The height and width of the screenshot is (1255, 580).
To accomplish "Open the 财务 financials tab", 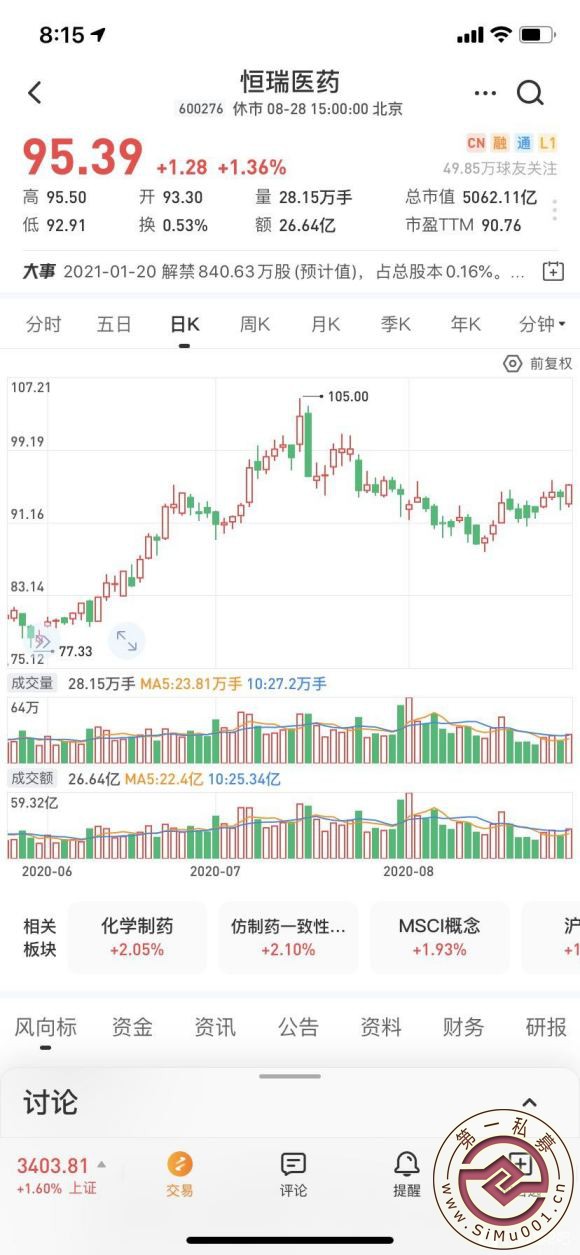I will (463, 1027).
